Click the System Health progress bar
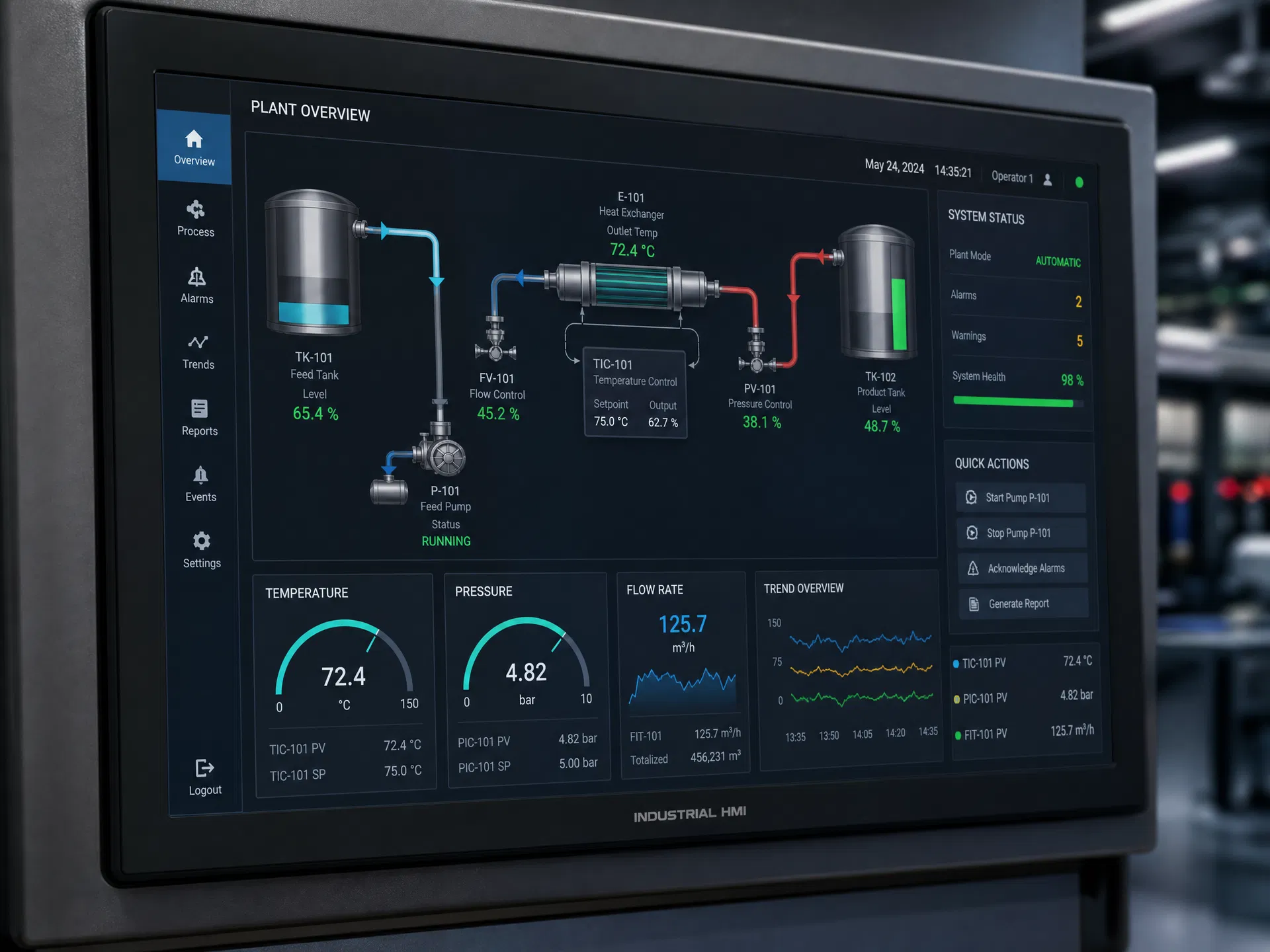This screenshot has height=952, width=1270. [x=1017, y=401]
